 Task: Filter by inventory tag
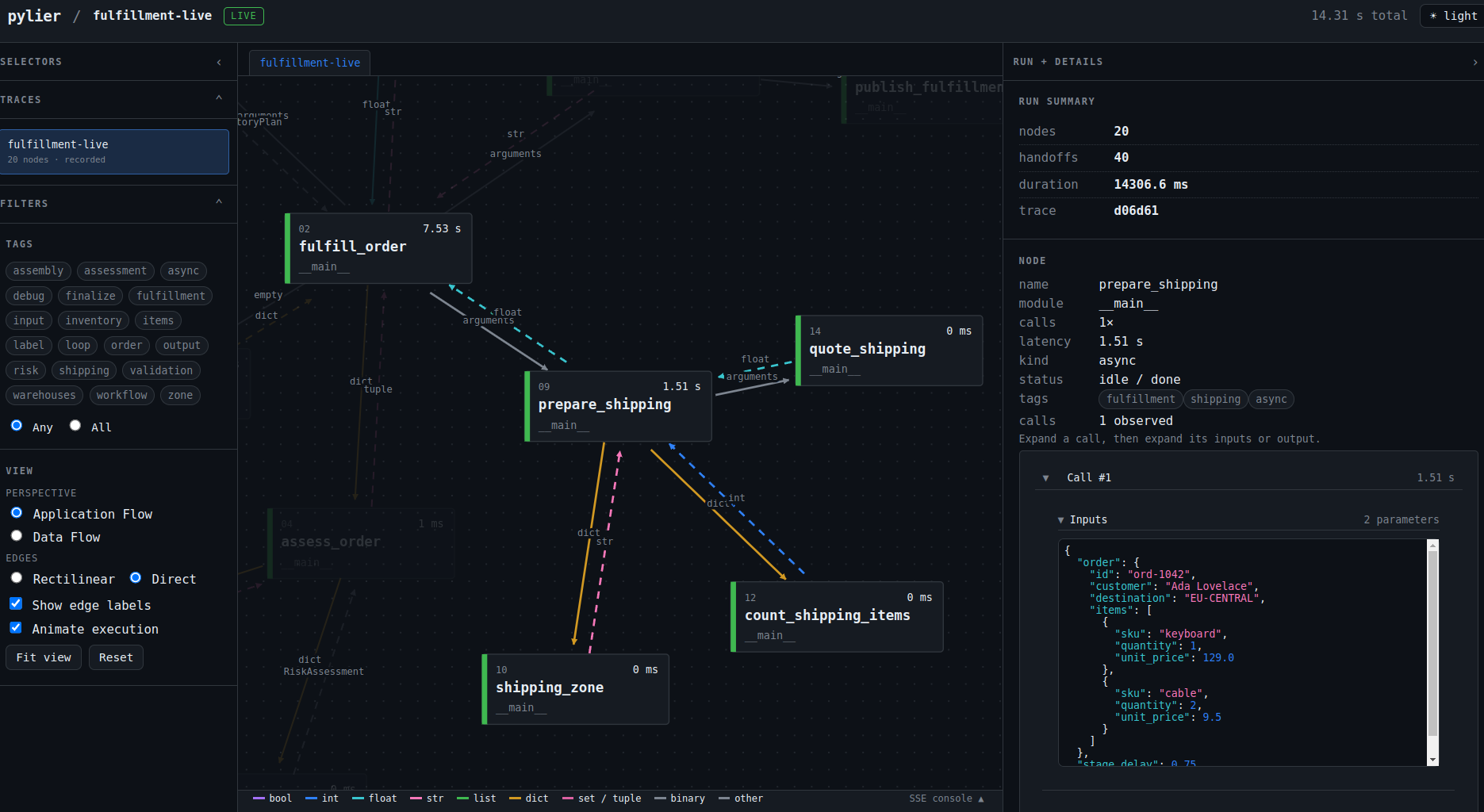tap(94, 320)
